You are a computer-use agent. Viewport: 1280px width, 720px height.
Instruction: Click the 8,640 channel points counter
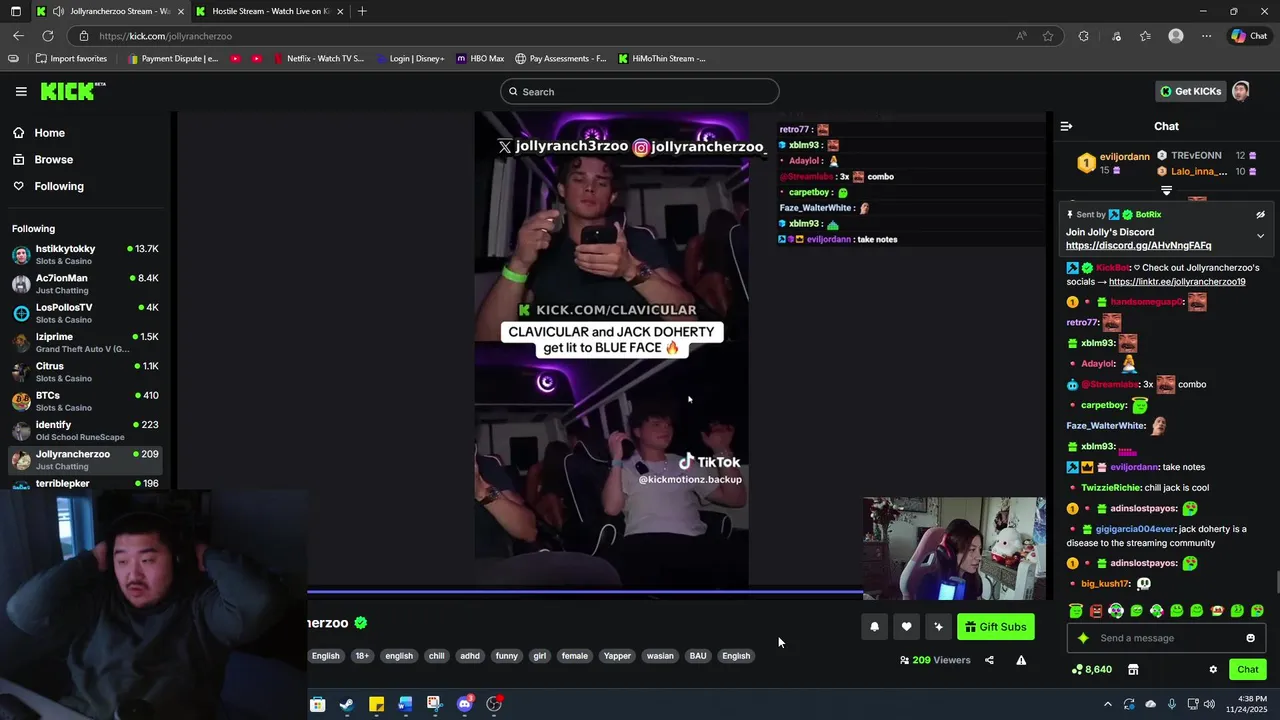click(x=1091, y=669)
